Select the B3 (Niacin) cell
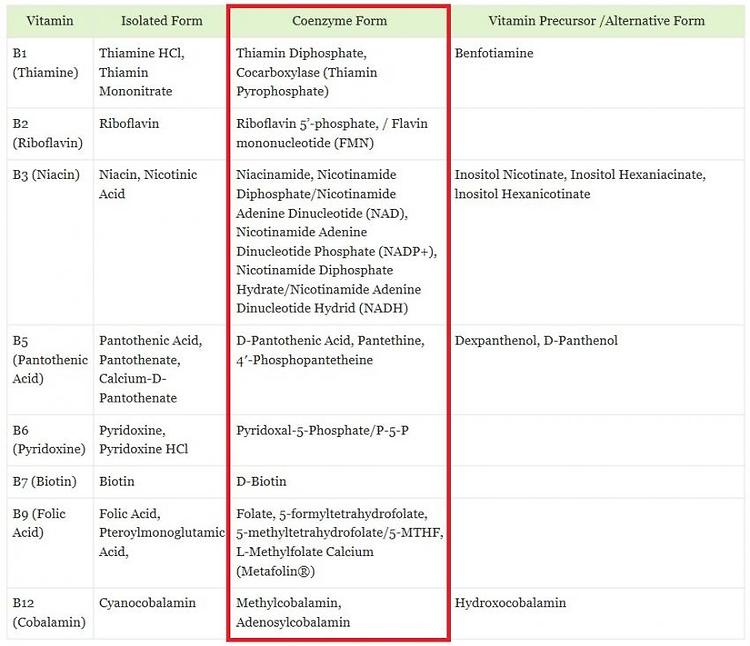The image size is (750, 646). pyautogui.click(x=50, y=242)
